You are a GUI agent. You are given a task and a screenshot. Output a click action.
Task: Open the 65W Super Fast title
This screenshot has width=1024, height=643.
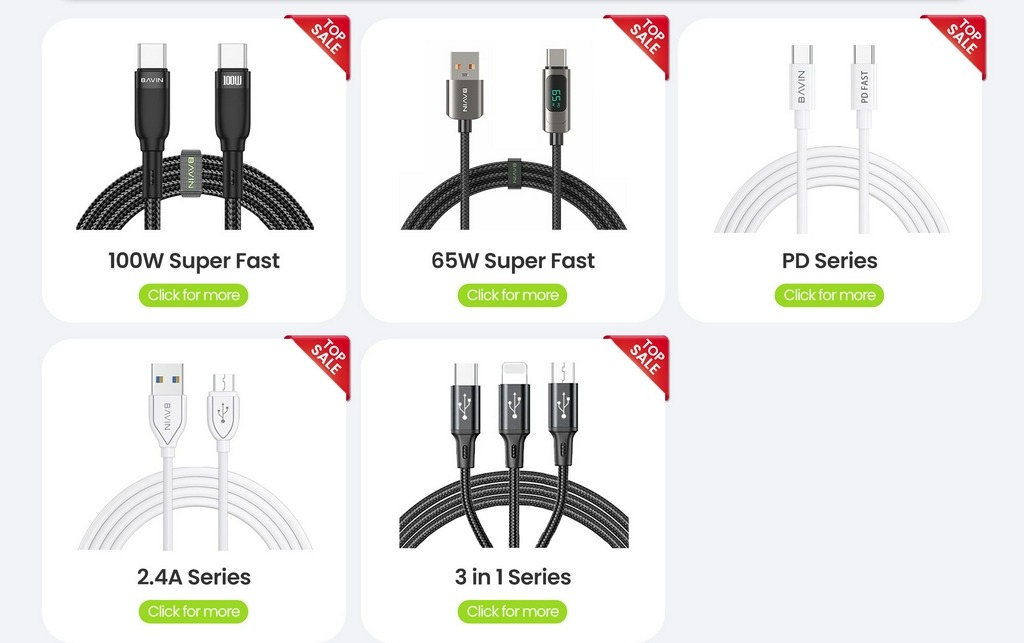click(x=513, y=261)
